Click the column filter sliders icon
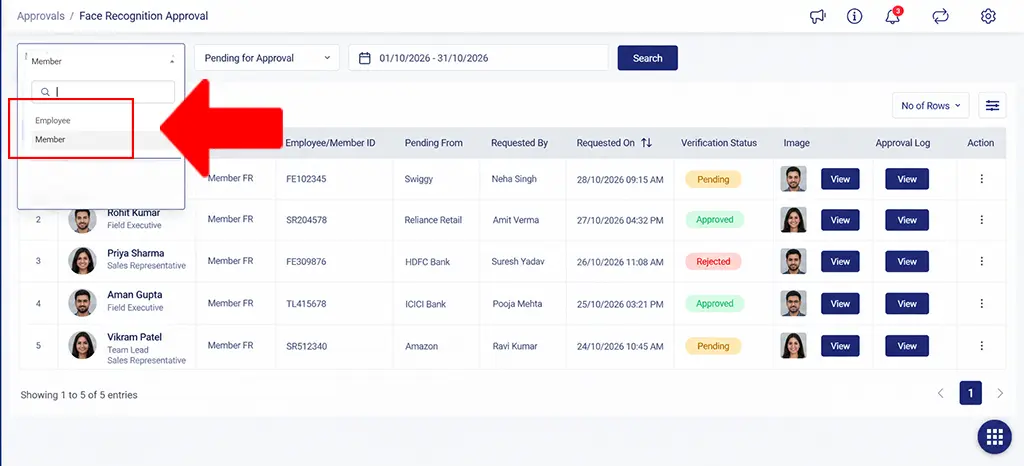This screenshot has width=1024, height=466. point(992,106)
